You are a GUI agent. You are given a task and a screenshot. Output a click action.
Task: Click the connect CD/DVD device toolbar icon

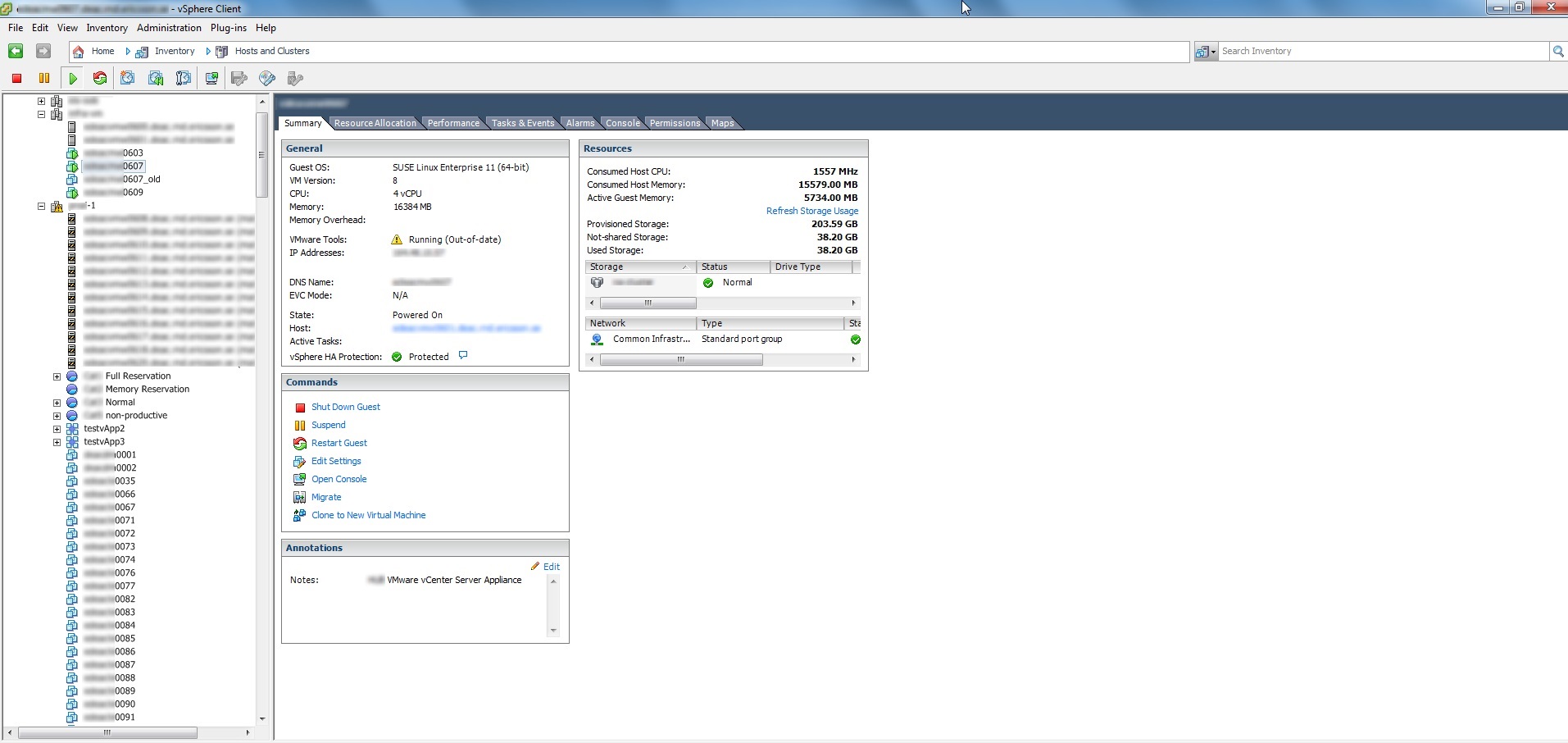click(x=267, y=78)
